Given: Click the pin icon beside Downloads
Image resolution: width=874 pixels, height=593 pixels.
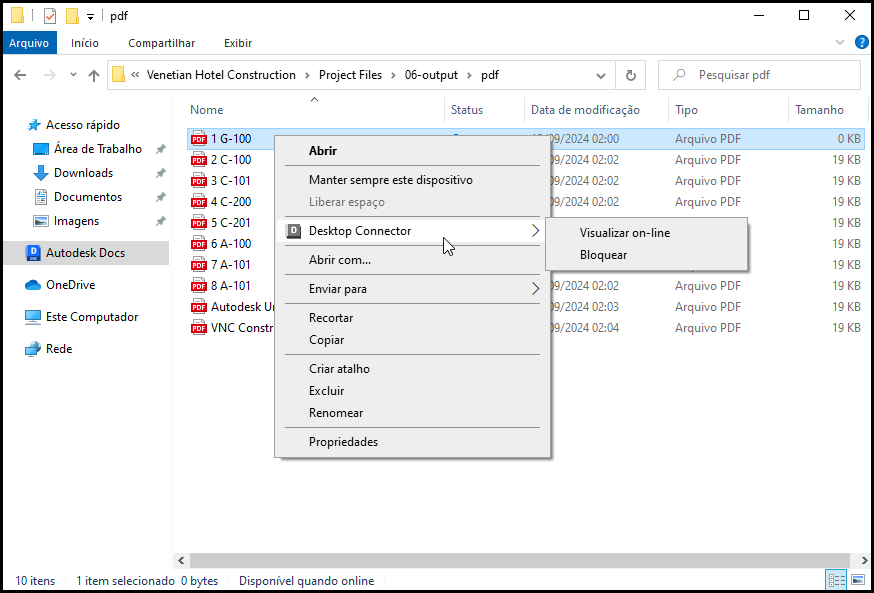Looking at the screenshot, I should pyautogui.click(x=161, y=173).
